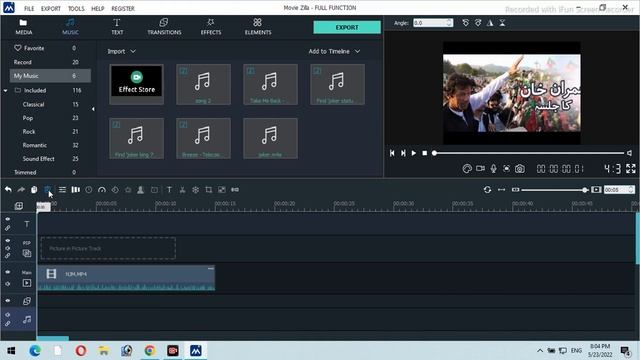Click the person silhouette icon in timeline toolbar
The height and width of the screenshot is (360, 640).
pos(140,190)
